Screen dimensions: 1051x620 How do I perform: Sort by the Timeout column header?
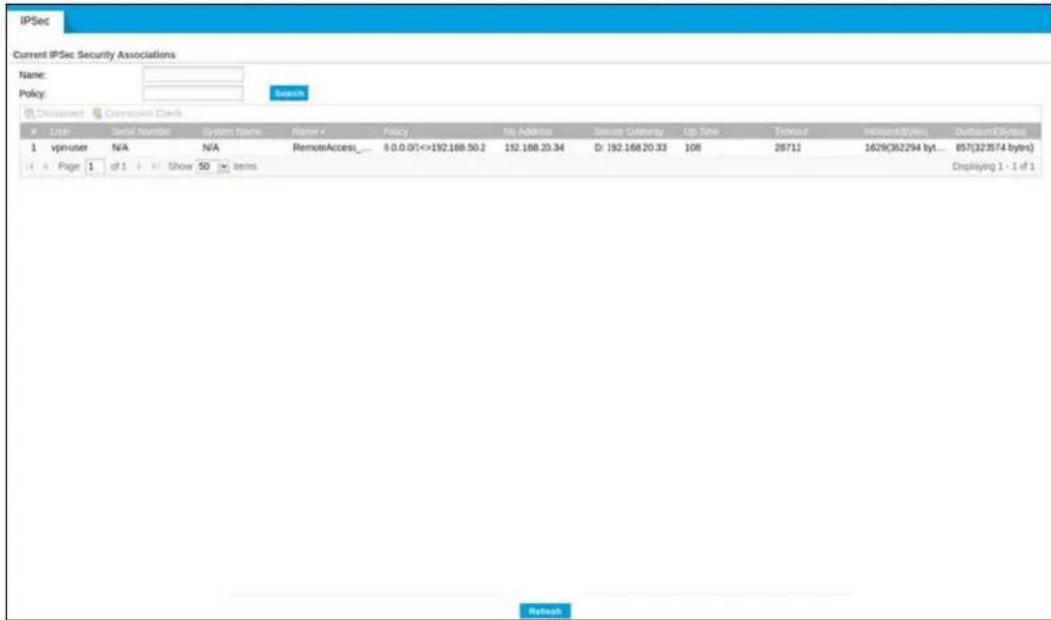click(x=791, y=131)
